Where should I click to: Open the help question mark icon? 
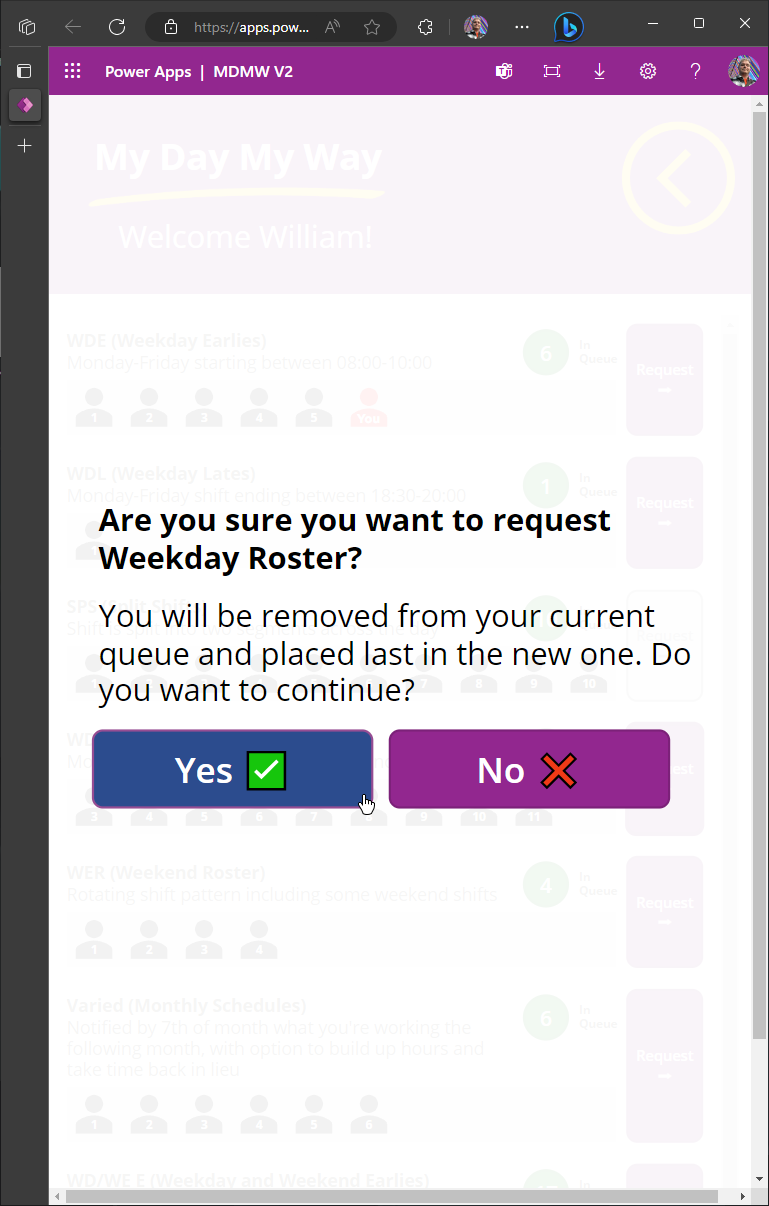pyautogui.click(x=696, y=71)
